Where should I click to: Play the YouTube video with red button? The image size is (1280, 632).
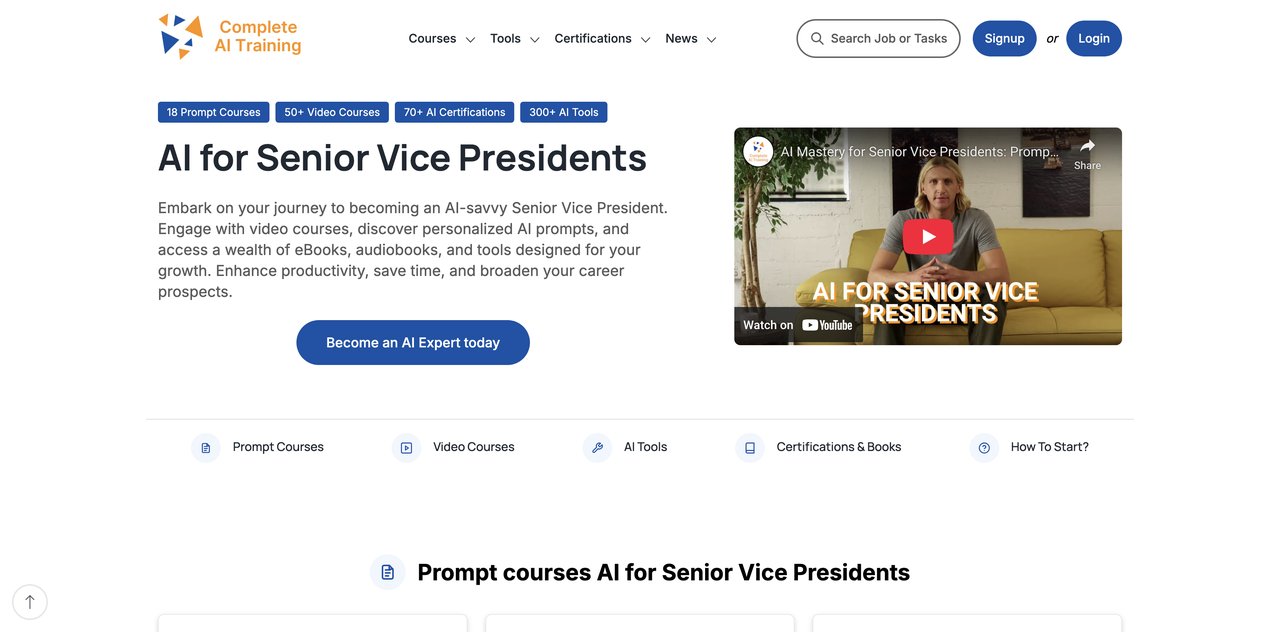tap(928, 237)
